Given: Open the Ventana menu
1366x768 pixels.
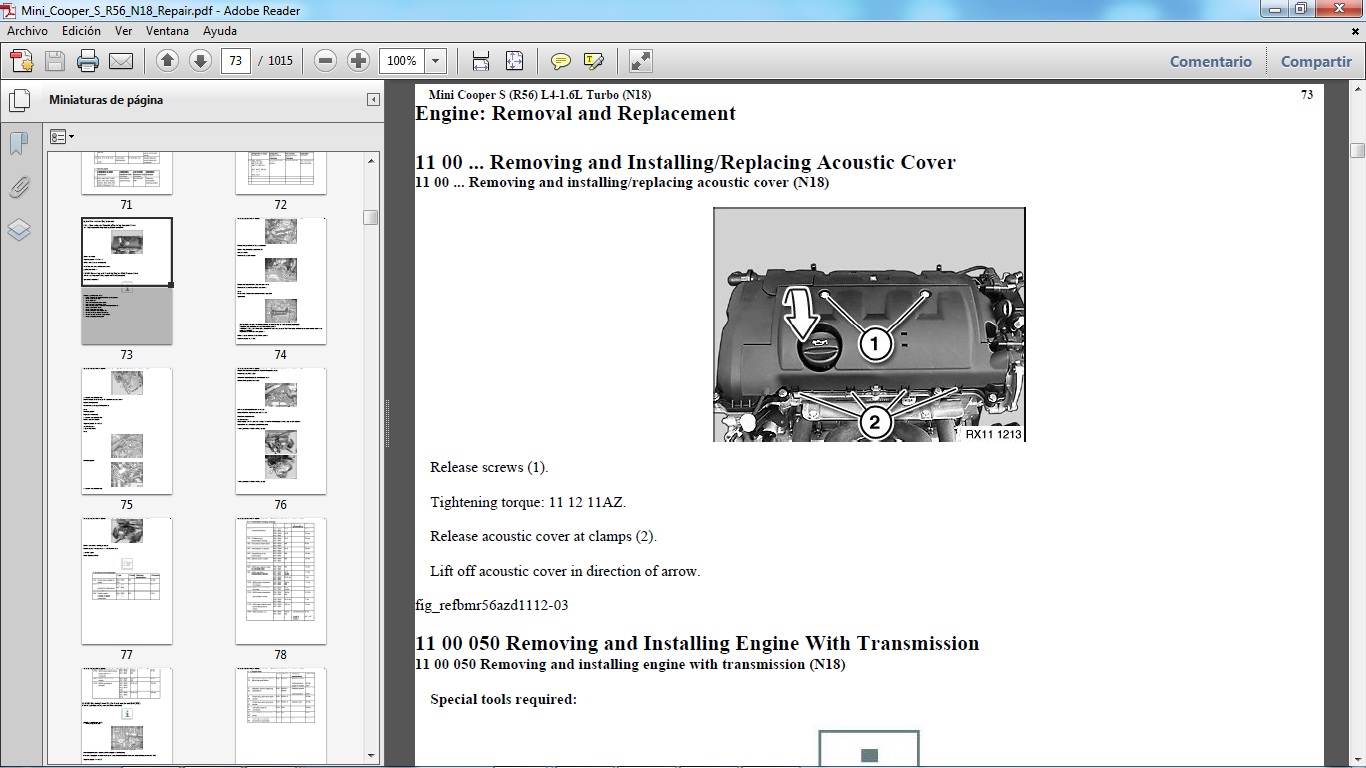Looking at the screenshot, I should click(x=167, y=31).
